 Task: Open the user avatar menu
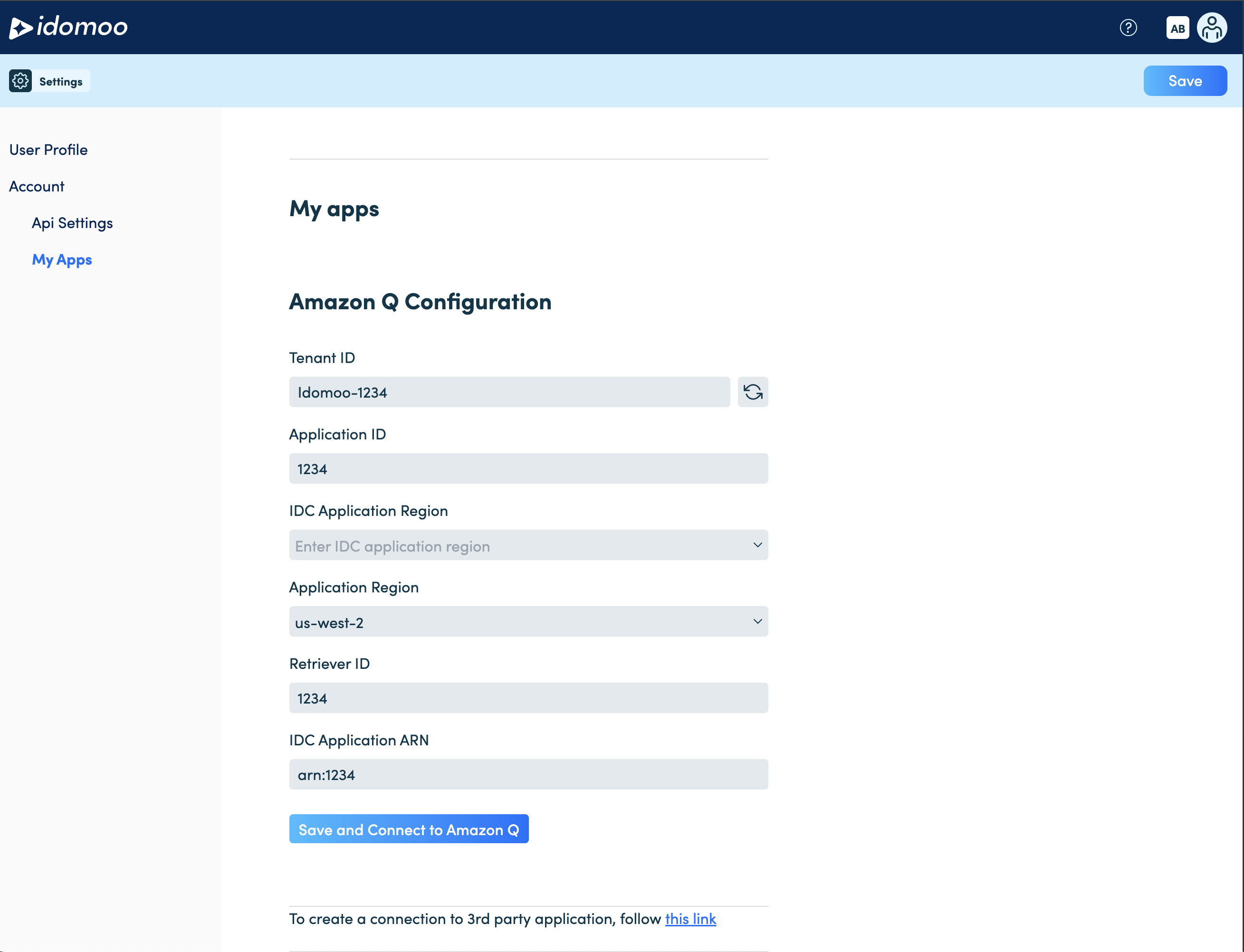1212,28
